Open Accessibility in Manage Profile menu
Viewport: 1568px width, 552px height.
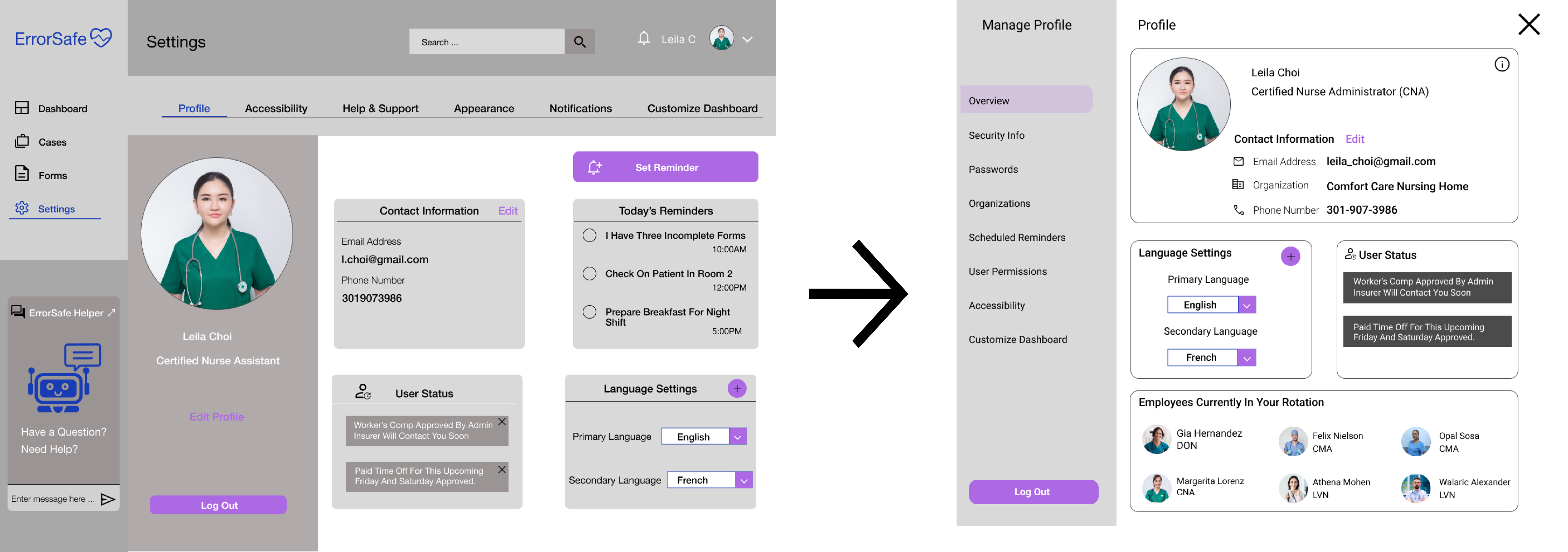996,306
